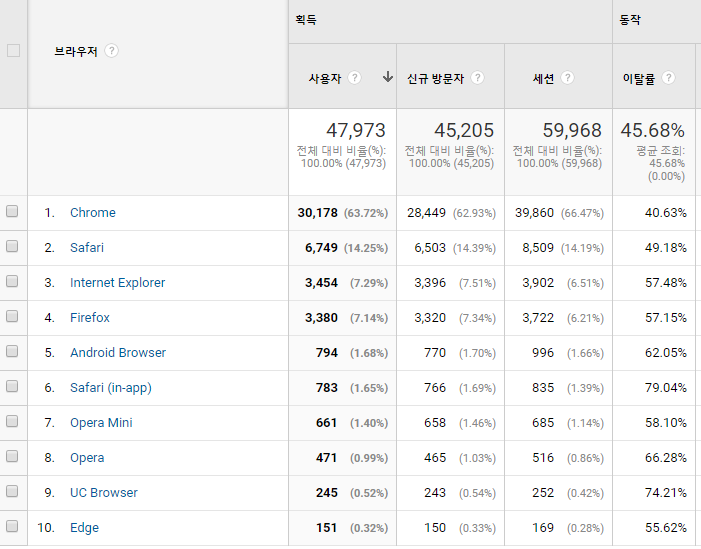Screen dimensions: 701x549
Task: Open help icon next to 세션 column
Action: (567, 78)
